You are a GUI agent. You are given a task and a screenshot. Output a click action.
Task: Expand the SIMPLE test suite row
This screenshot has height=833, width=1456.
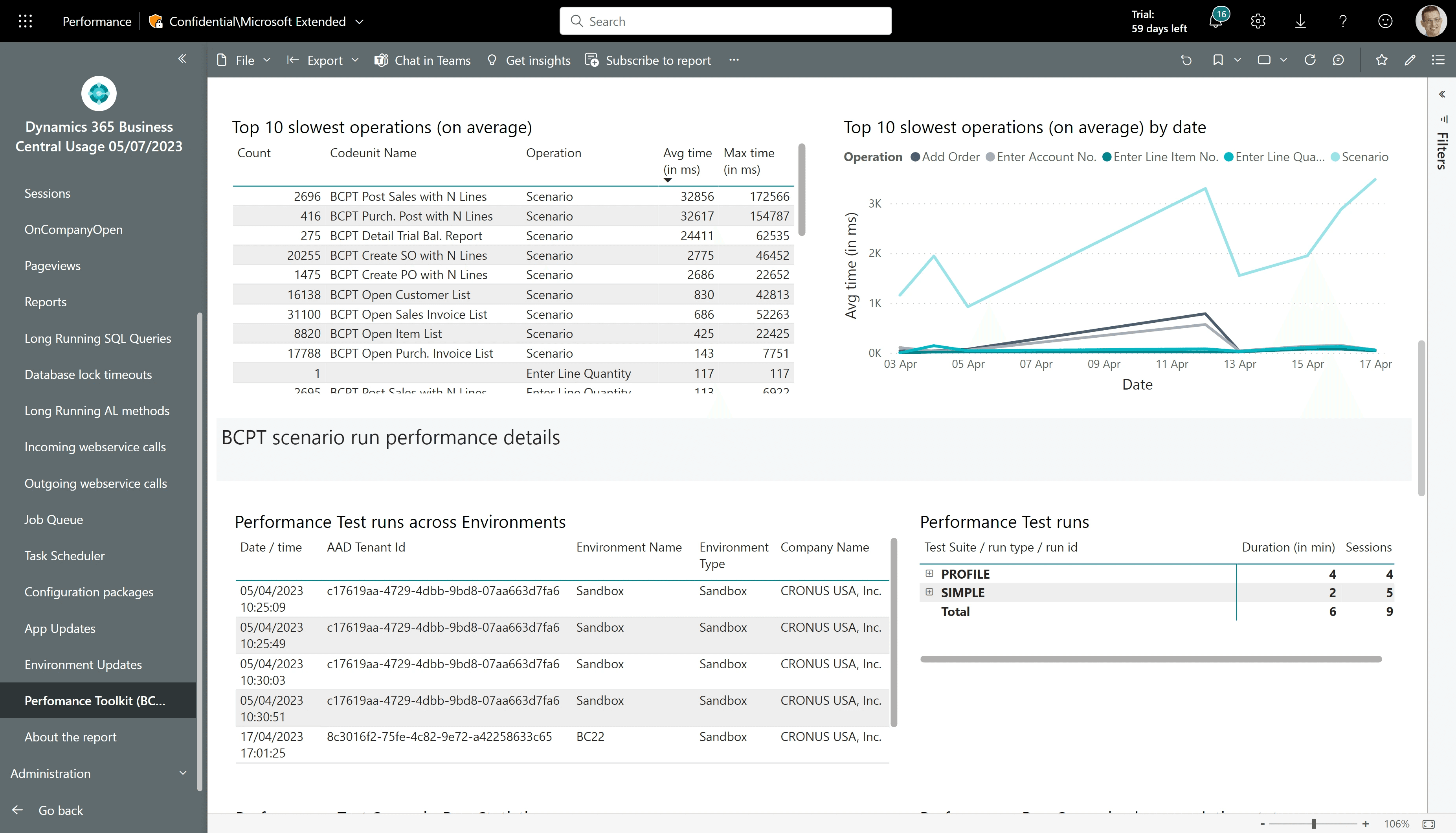tap(929, 592)
